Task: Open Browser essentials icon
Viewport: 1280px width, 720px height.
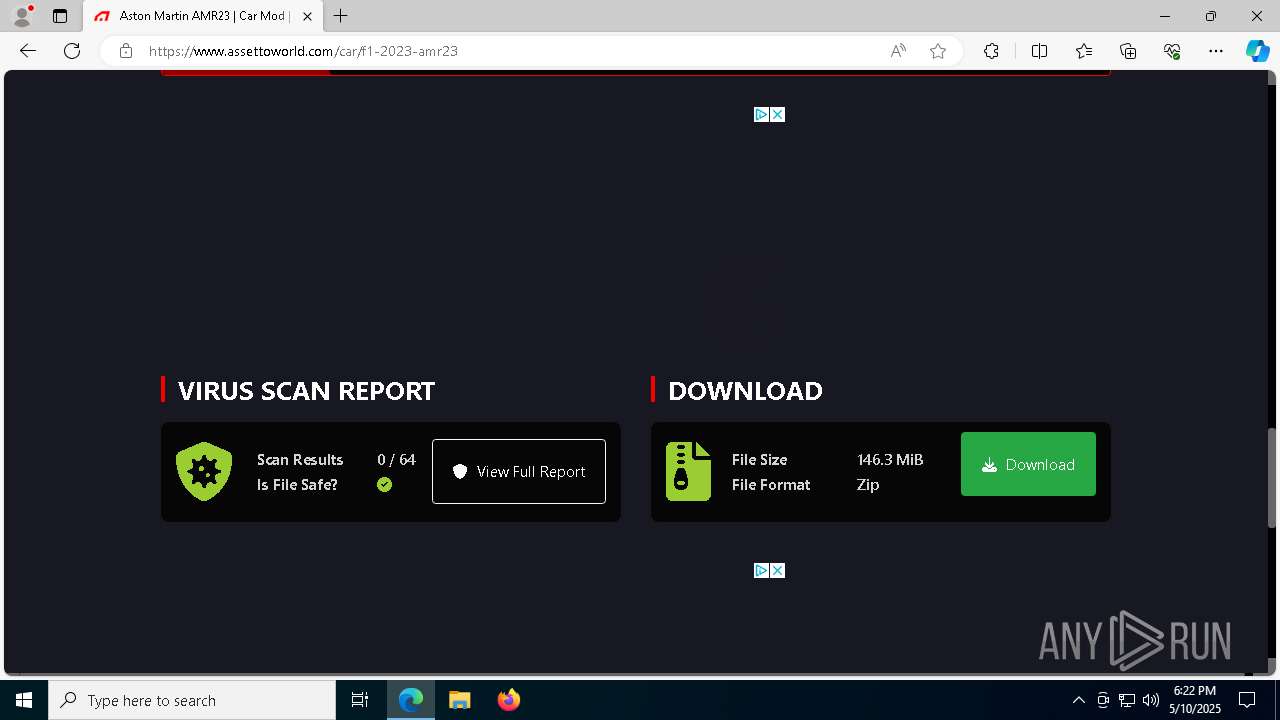Action: point(1172,51)
